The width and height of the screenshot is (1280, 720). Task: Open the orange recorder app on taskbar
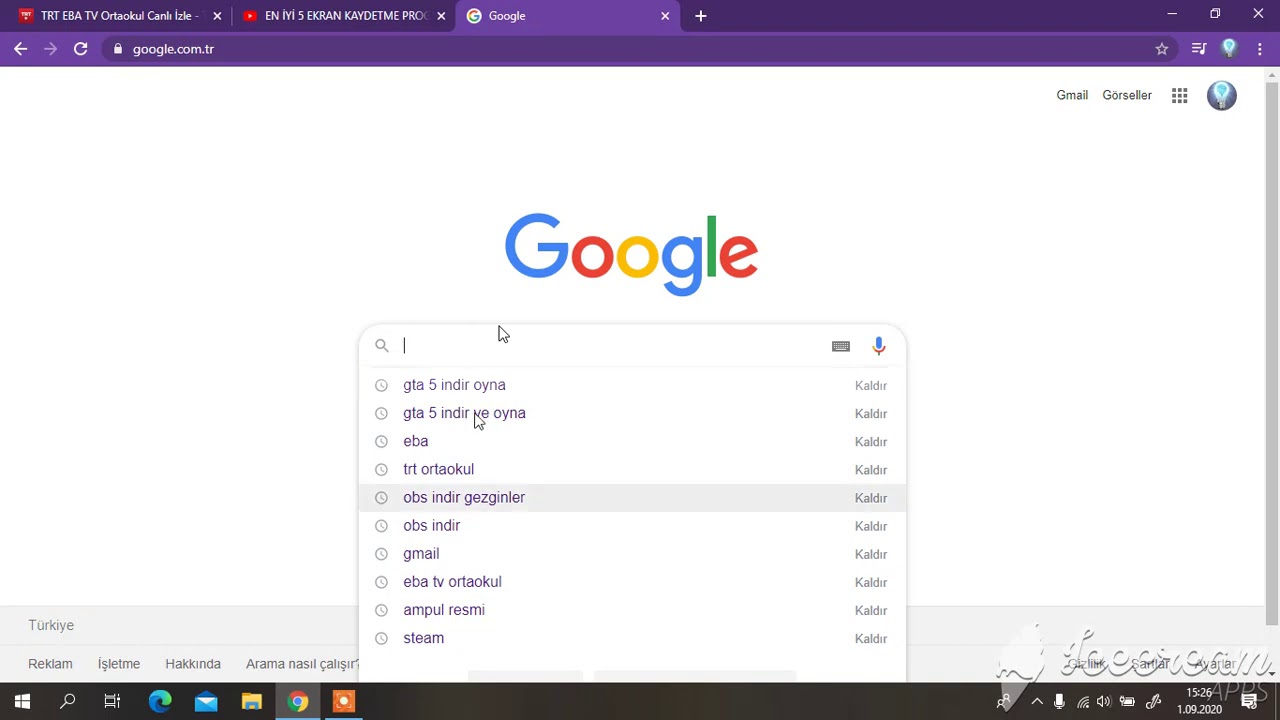point(343,702)
